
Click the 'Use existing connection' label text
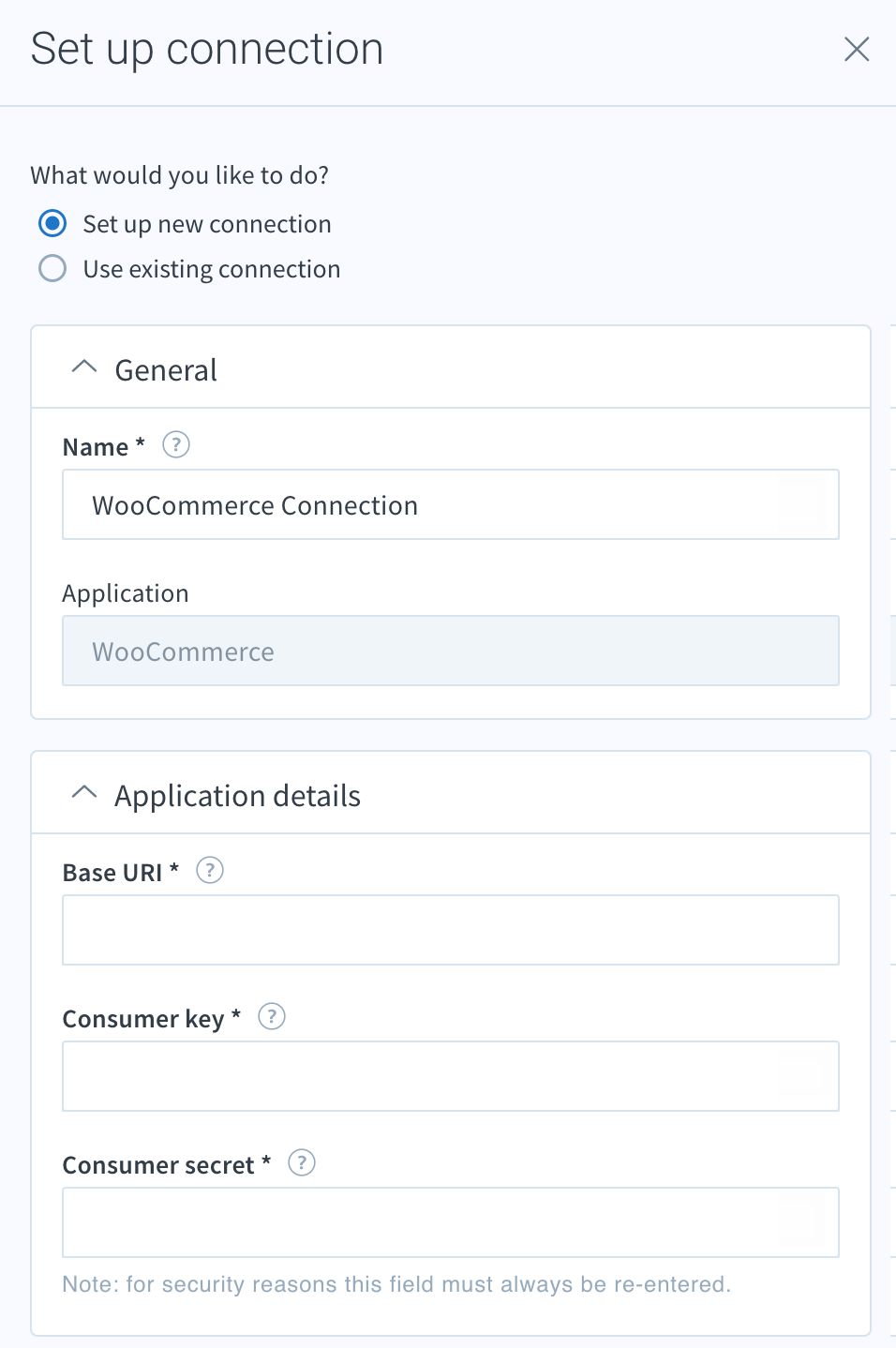[212, 269]
